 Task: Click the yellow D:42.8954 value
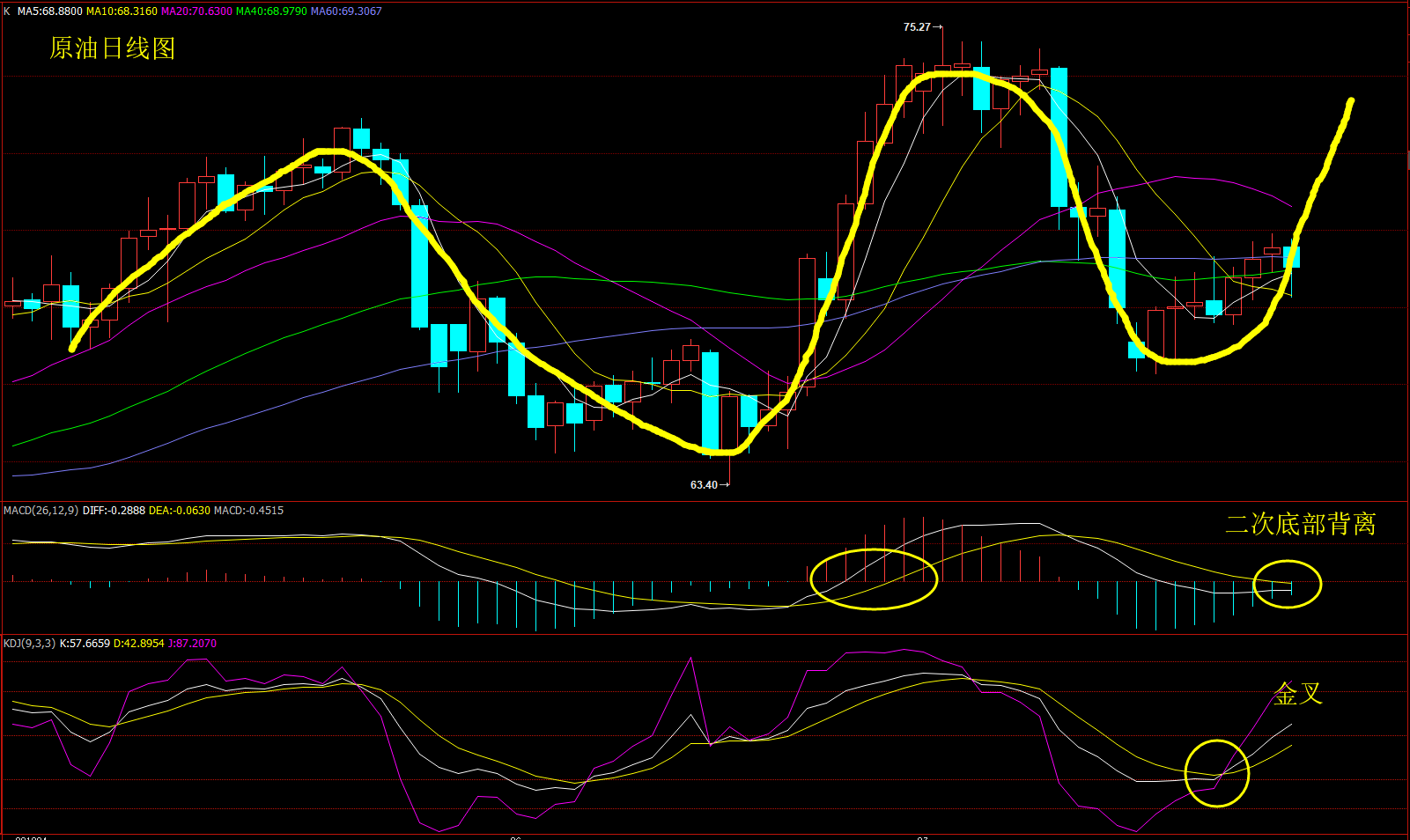click(138, 644)
